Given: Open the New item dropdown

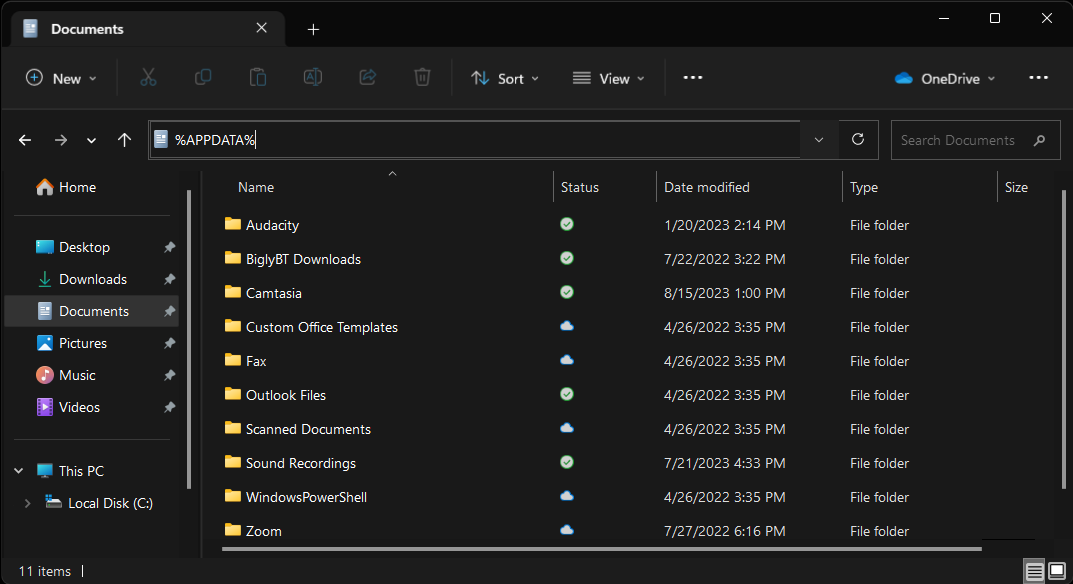Looking at the screenshot, I should point(61,78).
